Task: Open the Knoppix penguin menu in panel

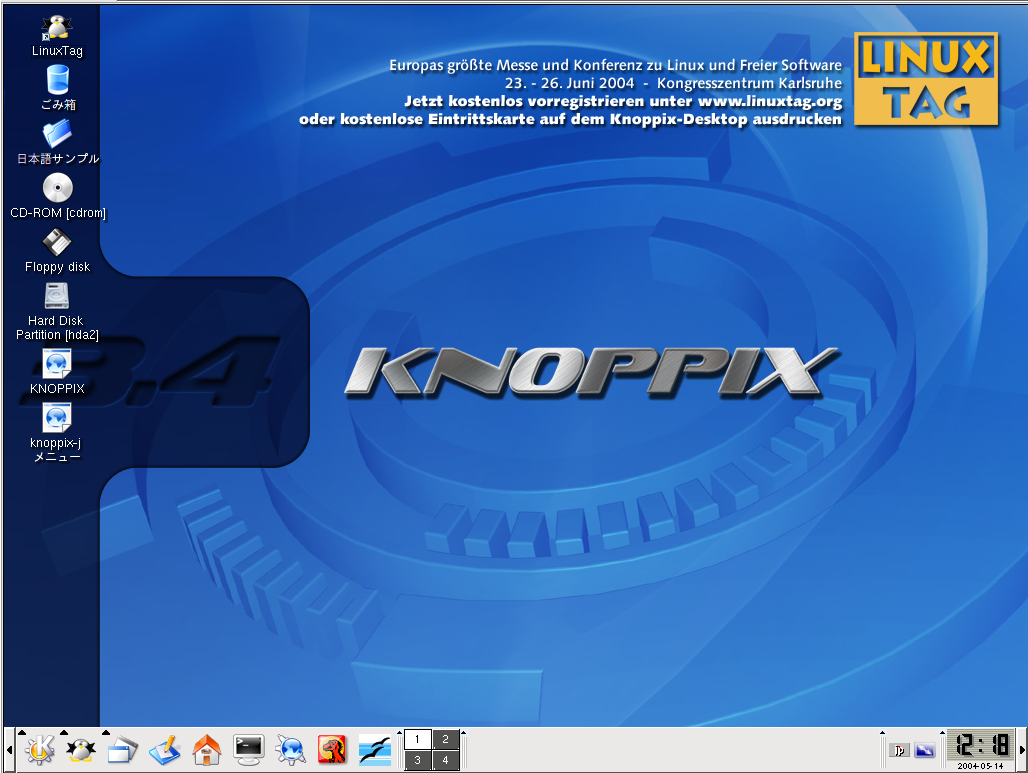Action: [x=81, y=749]
